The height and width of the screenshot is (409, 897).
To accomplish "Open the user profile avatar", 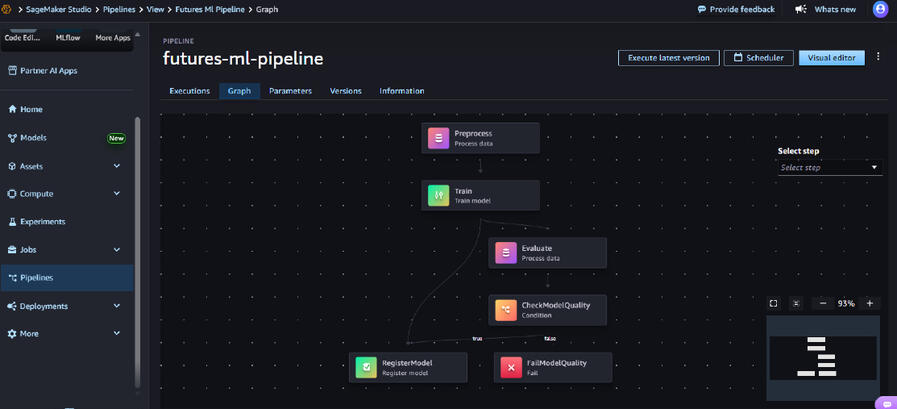I will (880, 9).
